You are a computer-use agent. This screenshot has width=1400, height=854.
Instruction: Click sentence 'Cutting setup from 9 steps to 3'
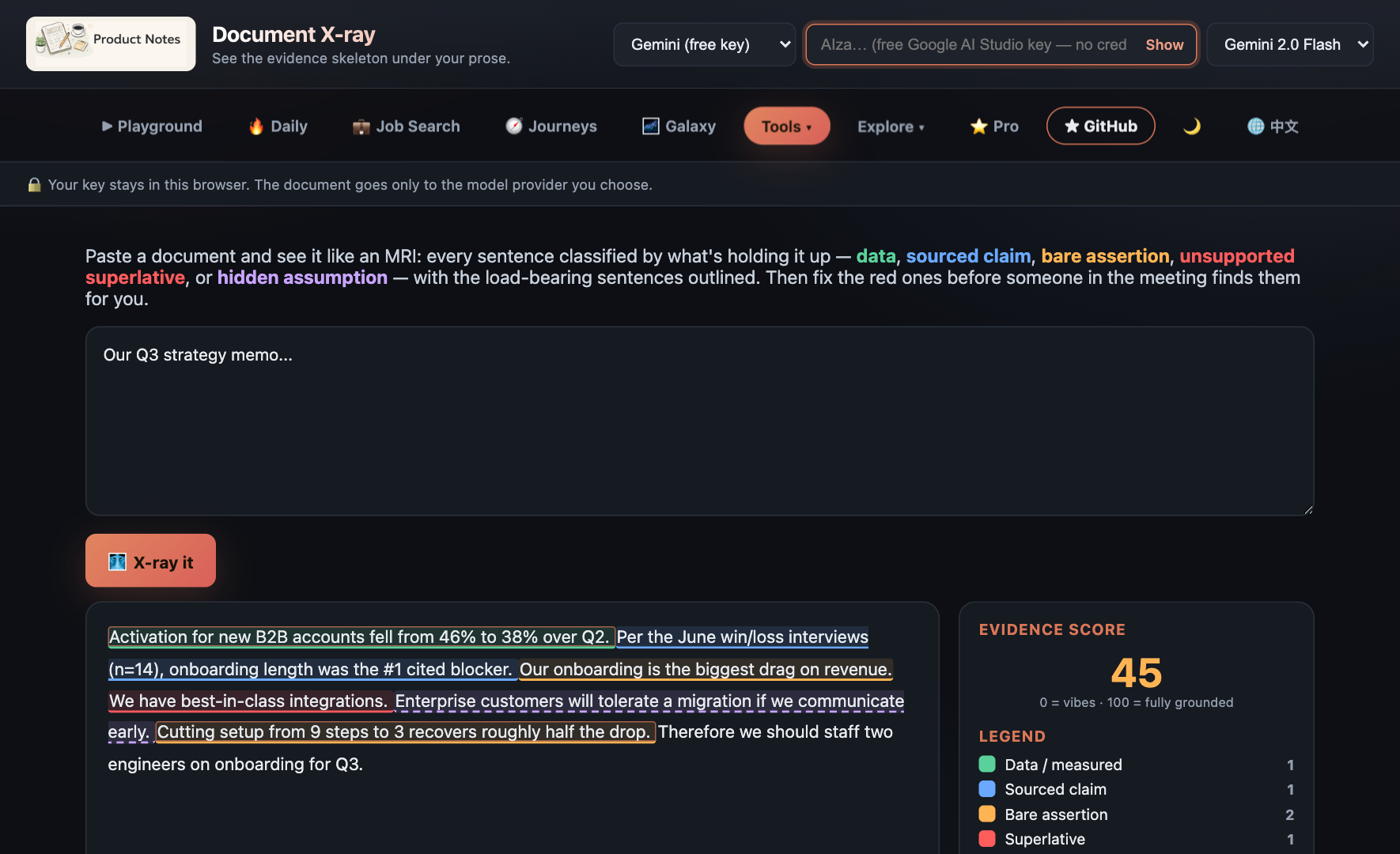(x=405, y=731)
